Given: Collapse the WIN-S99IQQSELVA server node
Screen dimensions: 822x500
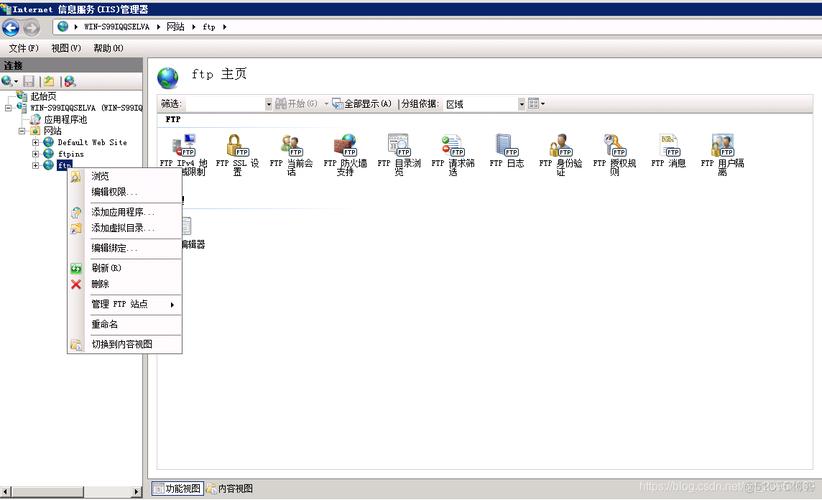Looking at the screenshot, I should (x=8, y=108).
